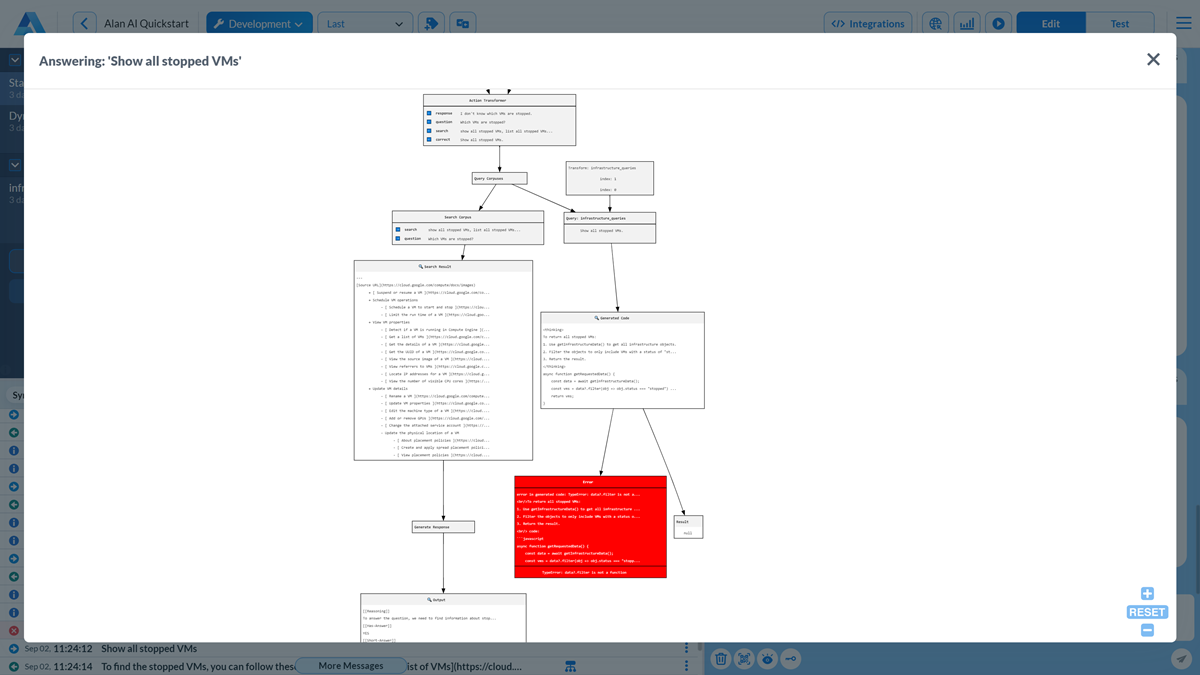Click the analytics bar chart icon in the top bar
Image resolution: width=1200 pixels, height=675 pixels.
[966, 22]
